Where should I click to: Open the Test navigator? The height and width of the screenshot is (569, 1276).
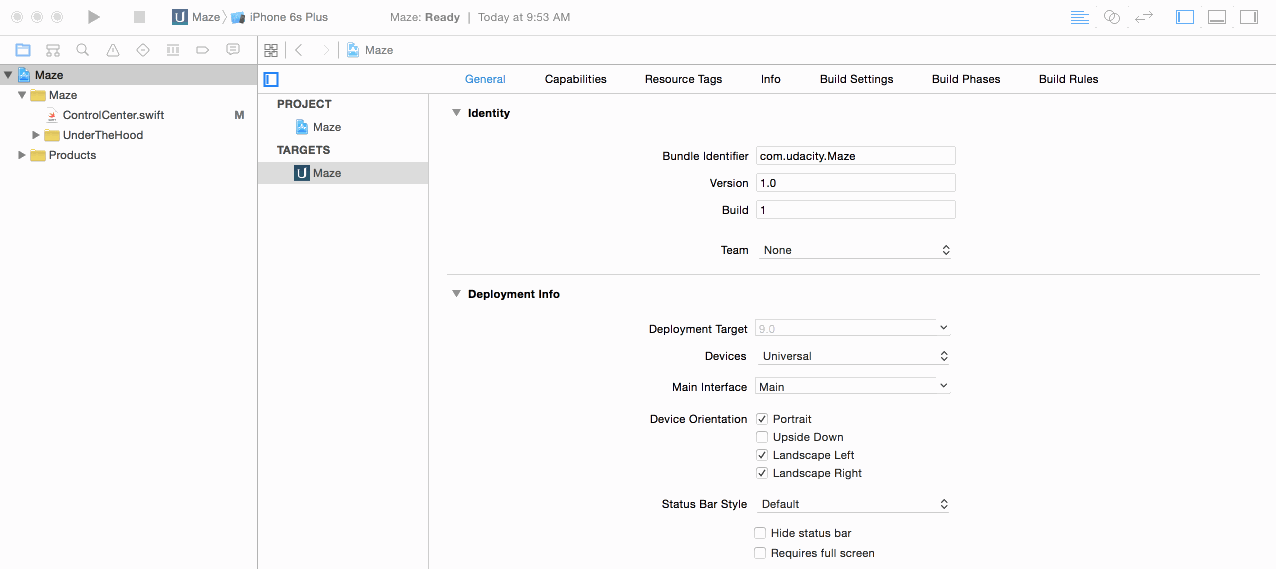pos(143,50)
